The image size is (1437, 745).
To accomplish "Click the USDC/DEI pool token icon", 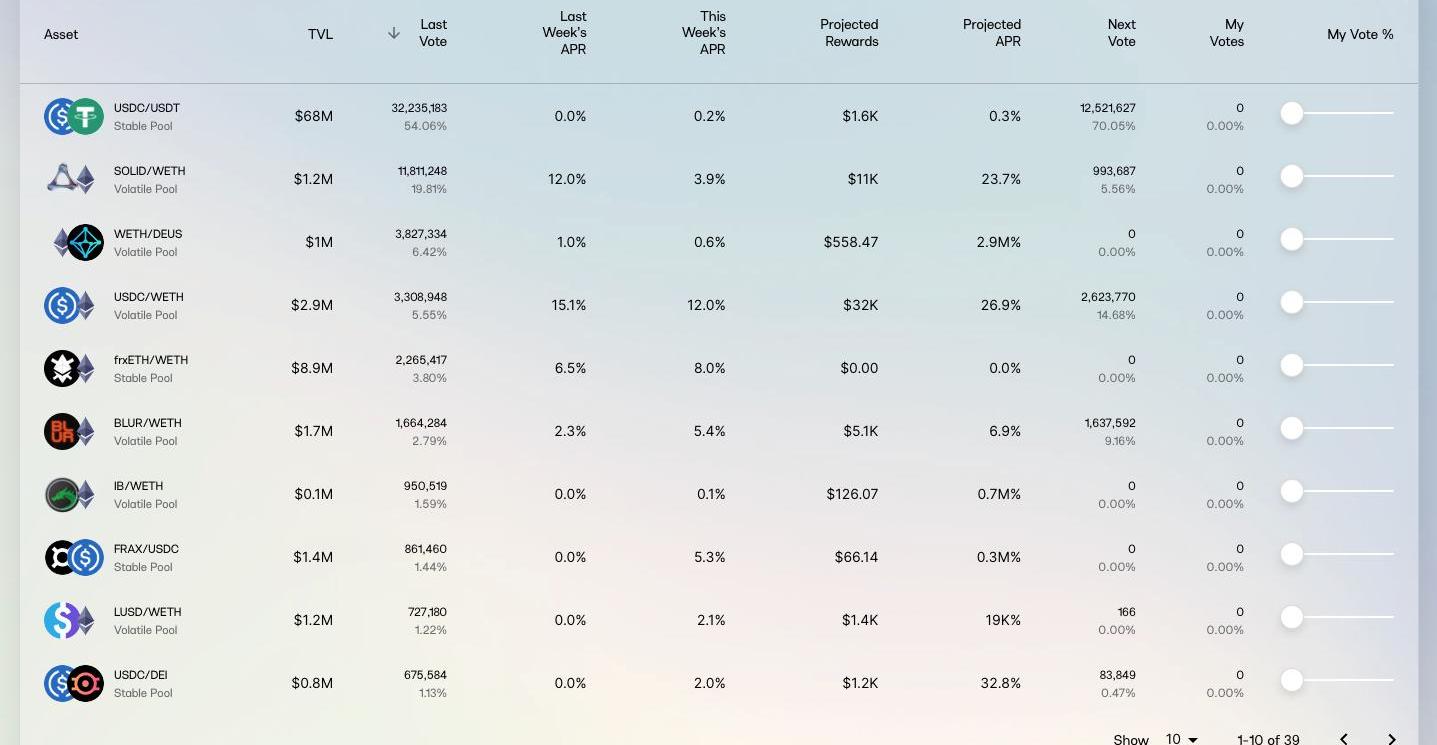I will click(x=74, y=684).
